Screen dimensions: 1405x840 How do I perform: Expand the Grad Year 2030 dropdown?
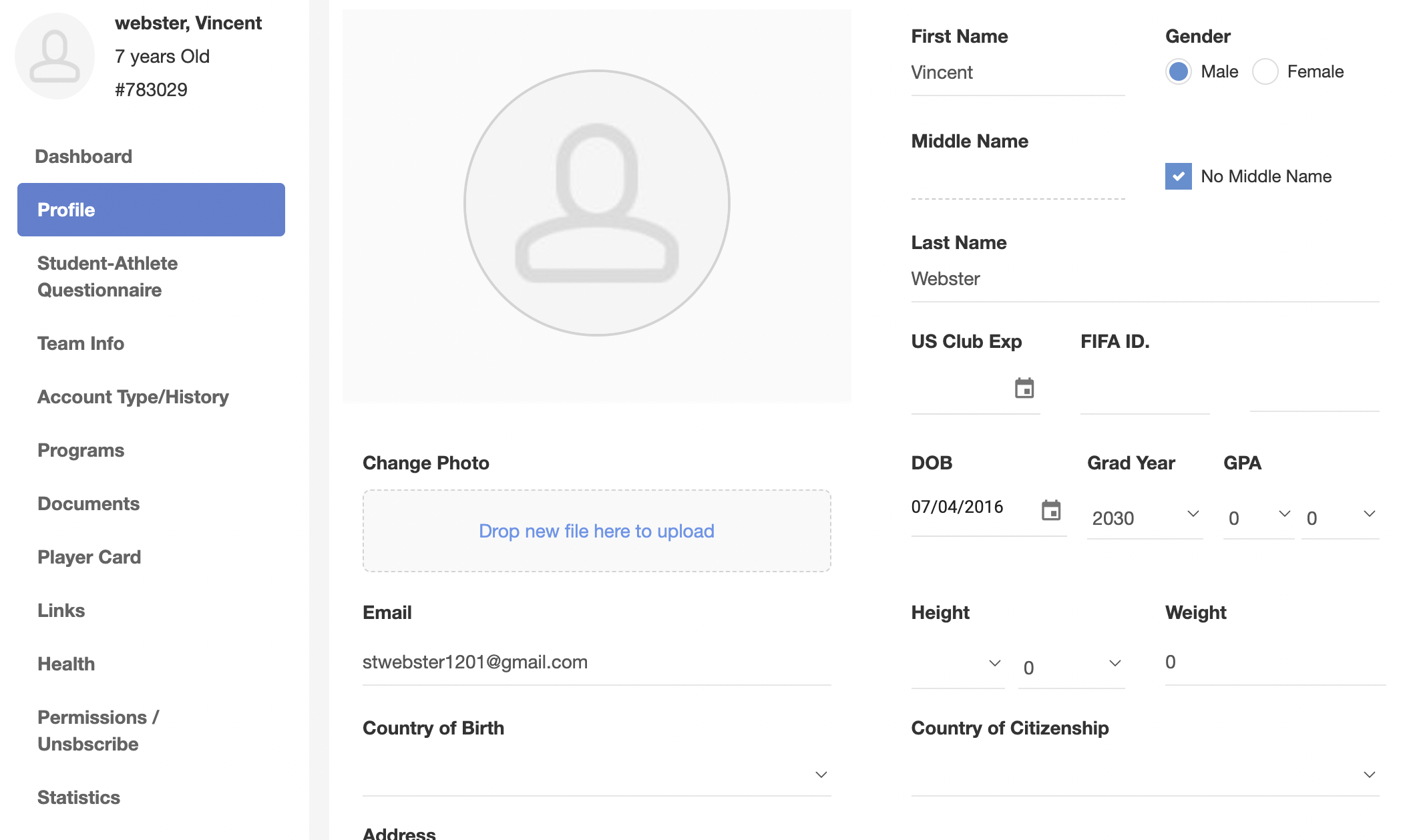(x=1145, y=517)
